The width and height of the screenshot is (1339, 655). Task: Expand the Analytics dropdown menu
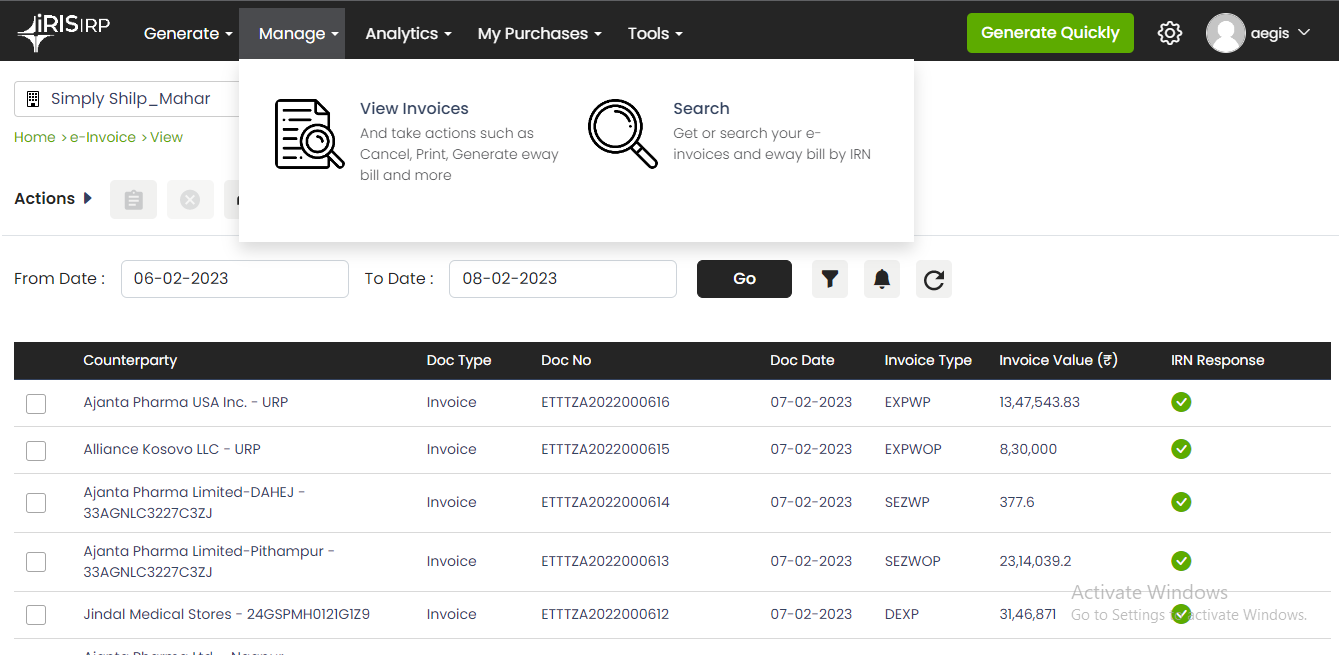pyautogui.click(x=408, y=33)
